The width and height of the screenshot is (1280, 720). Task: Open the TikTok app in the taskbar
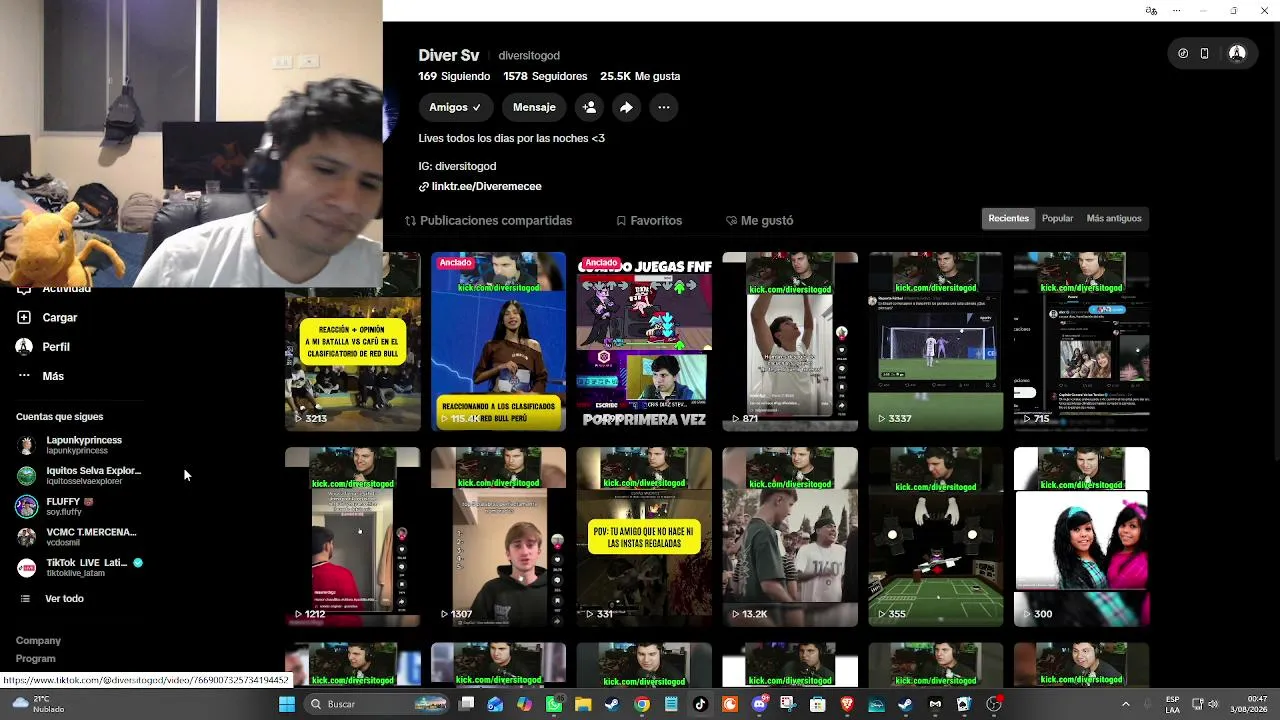pos(700,704)
